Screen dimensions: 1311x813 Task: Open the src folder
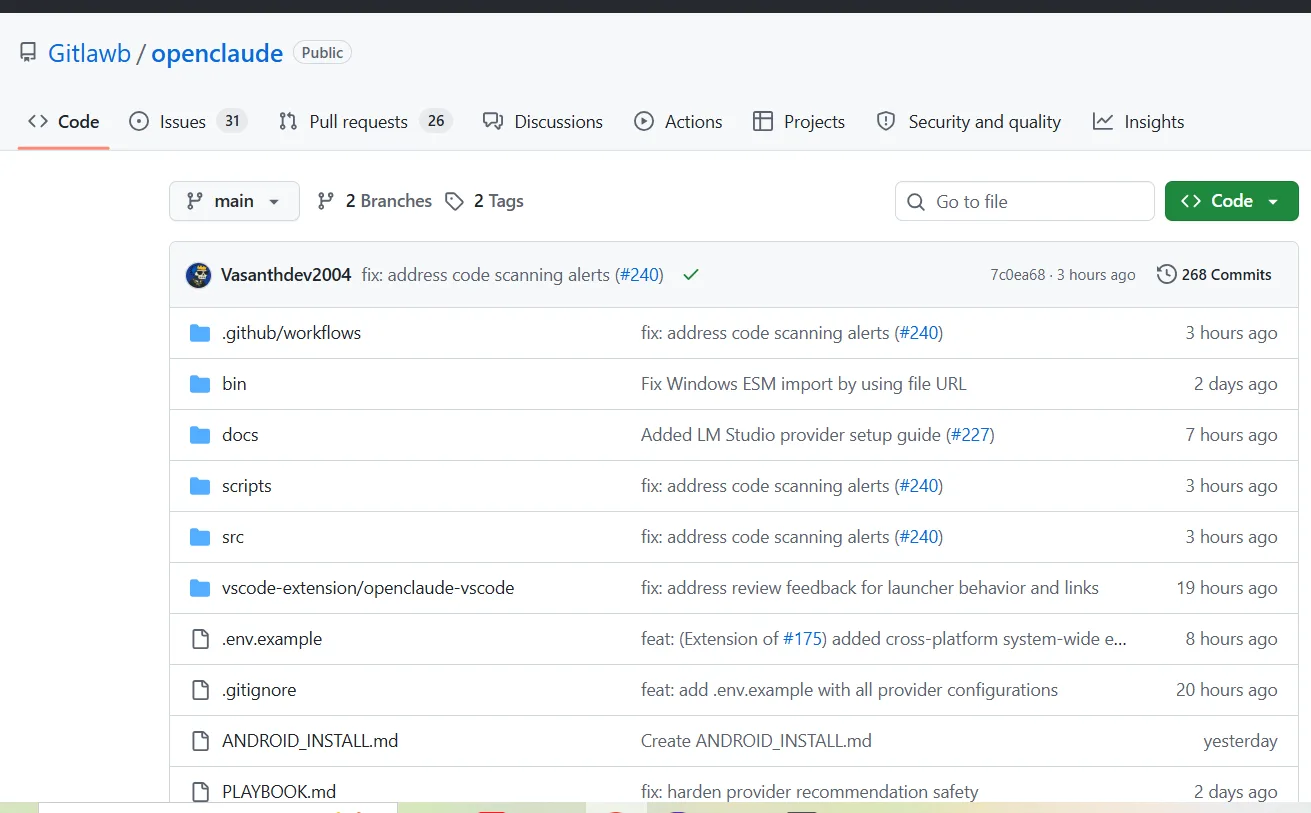pyautogui.click(x=233, y=537)
